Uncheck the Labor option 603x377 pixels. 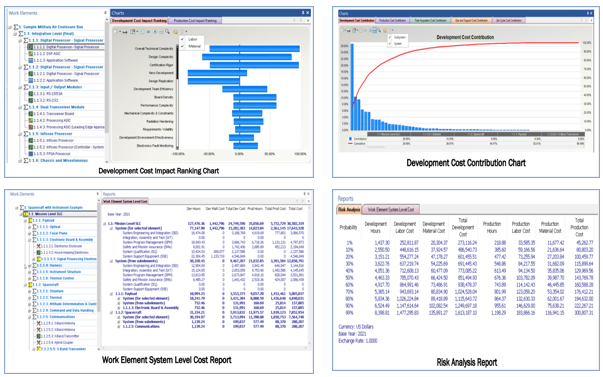(x=182, y=39)
